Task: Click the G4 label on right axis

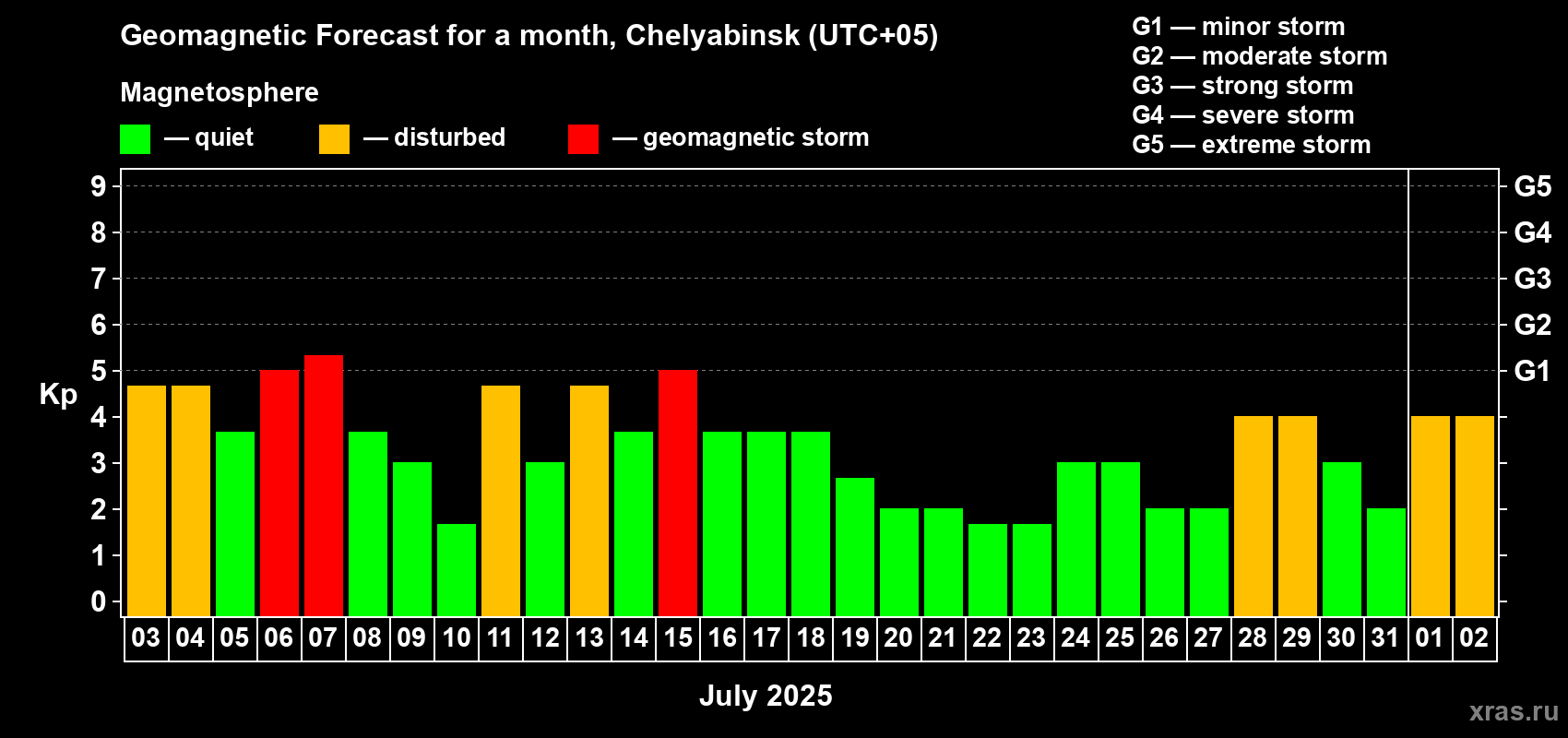Action: pyautogui.click(x=1532, y=232)
